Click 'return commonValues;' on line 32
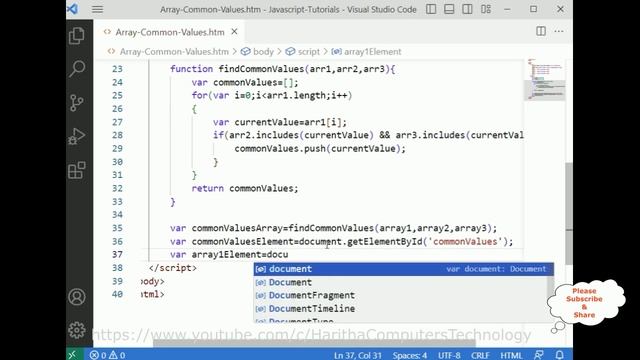Viewport: 640px width, 360px height. pos(245,189)
